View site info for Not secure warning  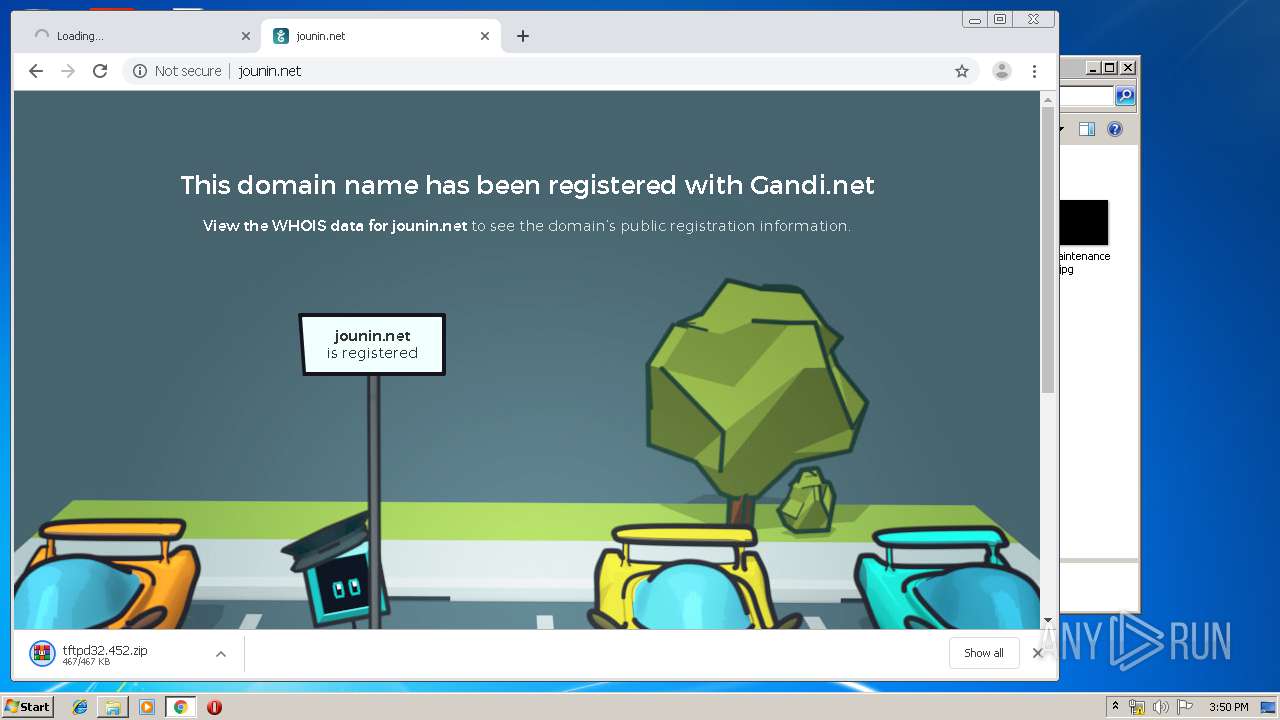177,71
